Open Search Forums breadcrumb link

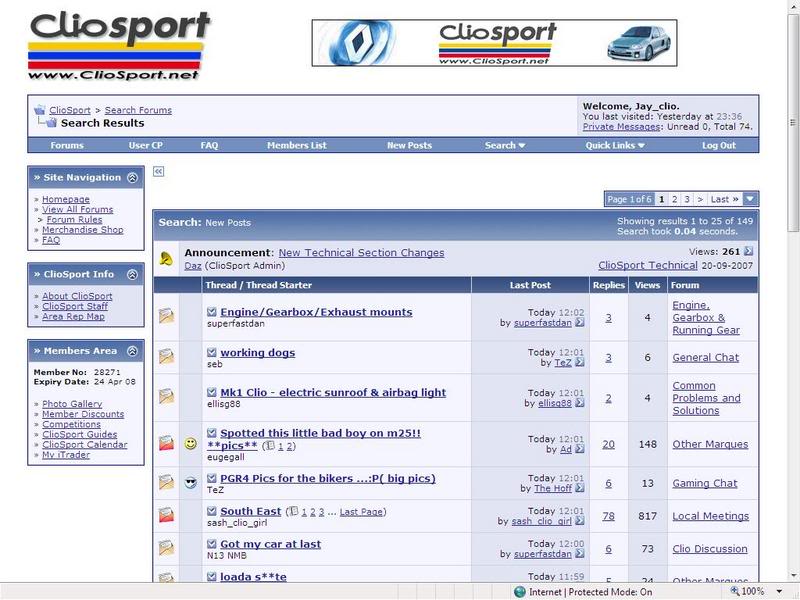click(x=138, y=110)
